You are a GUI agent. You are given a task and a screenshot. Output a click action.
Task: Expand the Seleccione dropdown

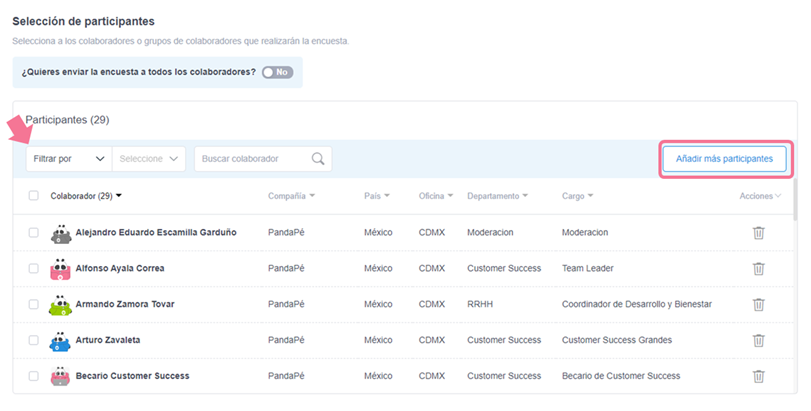tap(149, 159)
